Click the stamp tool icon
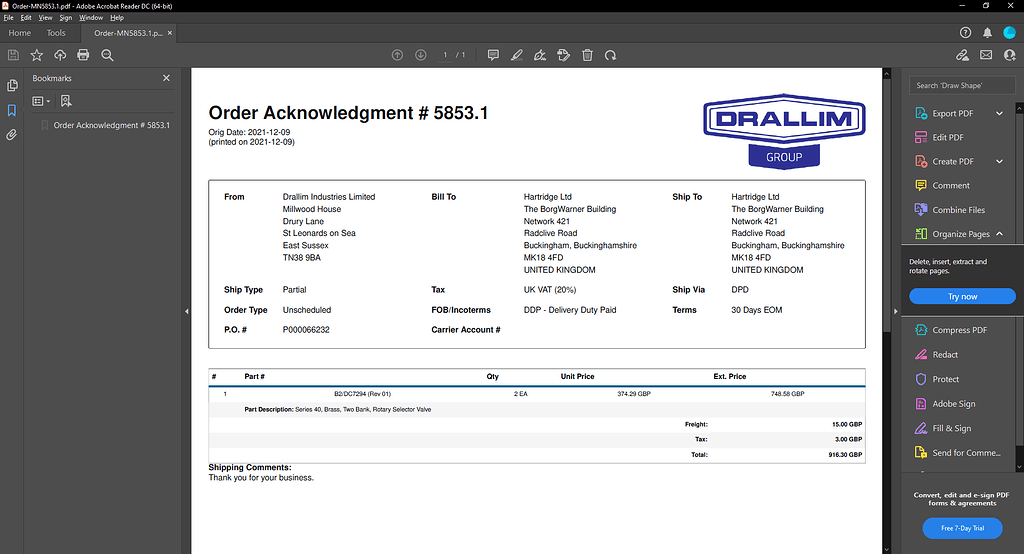Screen dimensions: 1024x554 564,56
